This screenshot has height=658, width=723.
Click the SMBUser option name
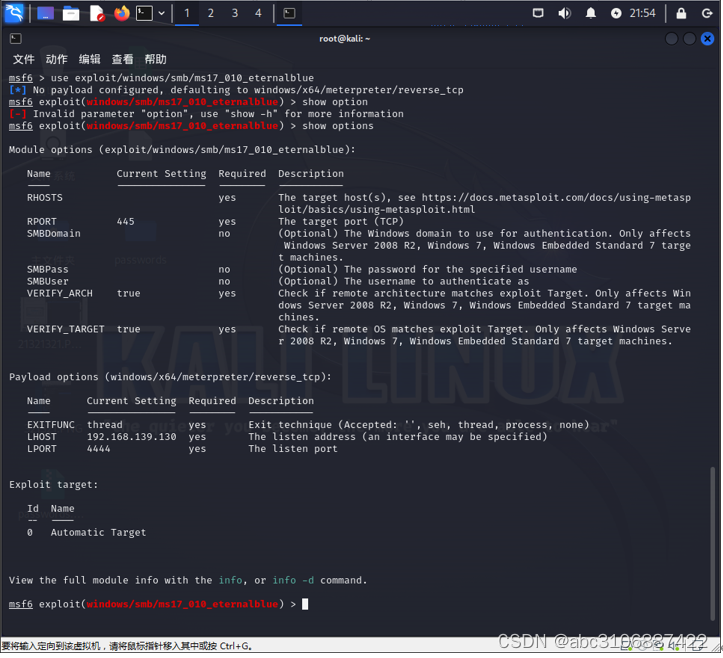coord(47,282)
